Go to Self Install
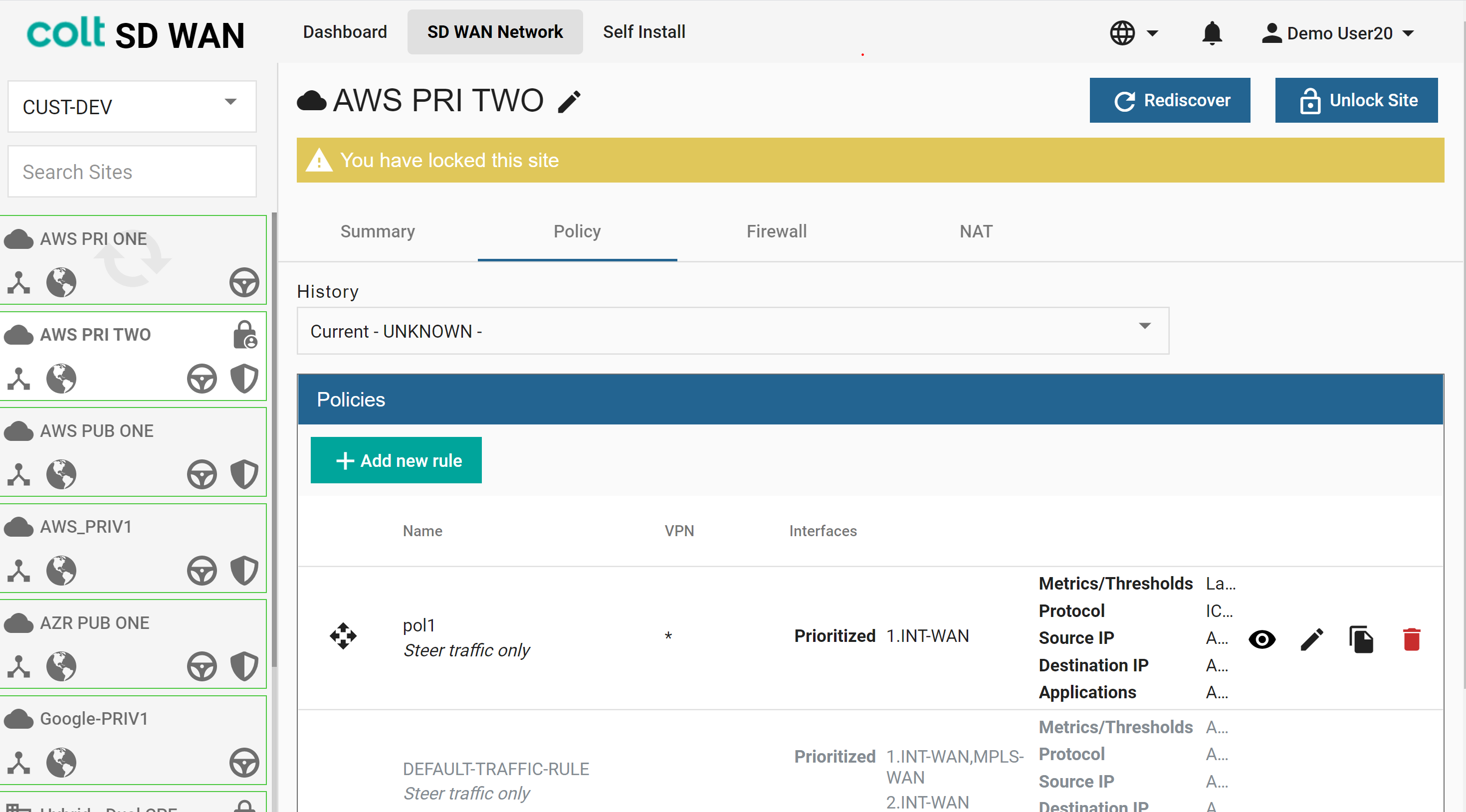This screenshot has height=812, width=1466. point(644,32)
